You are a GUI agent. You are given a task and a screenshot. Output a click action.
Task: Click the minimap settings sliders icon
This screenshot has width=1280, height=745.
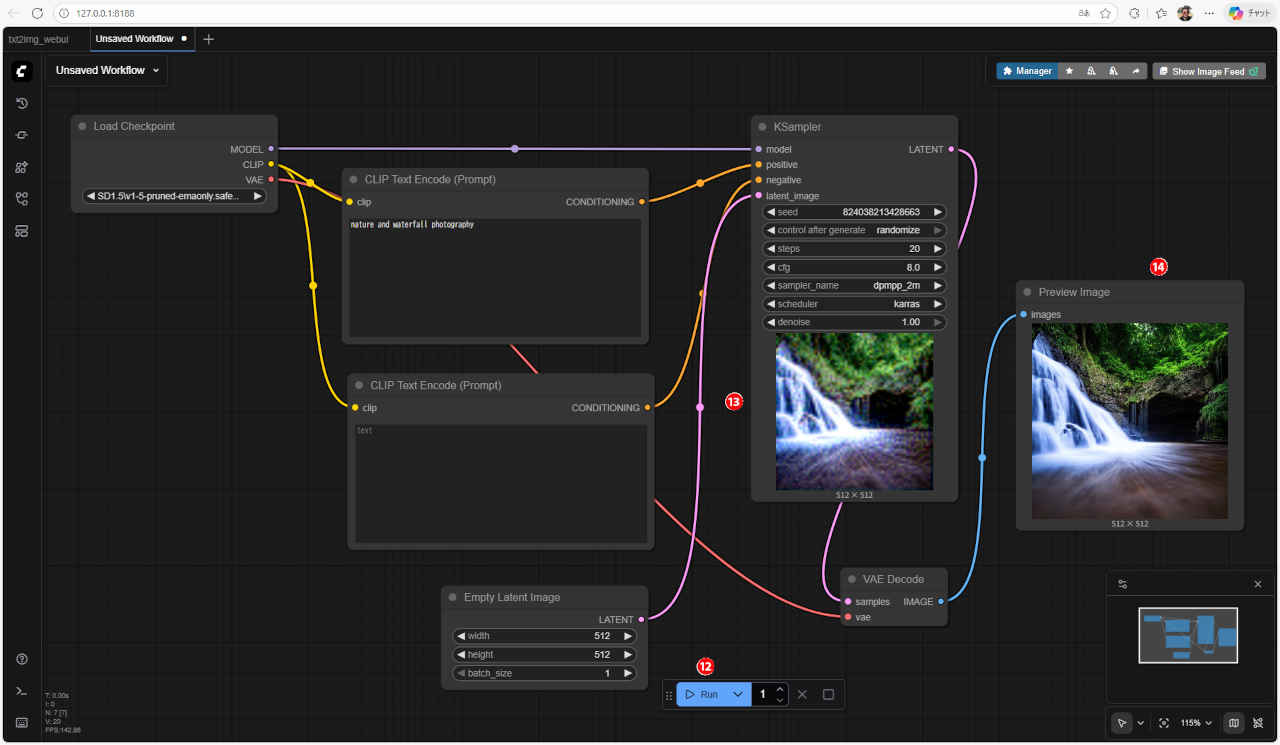pos(1123,584)
